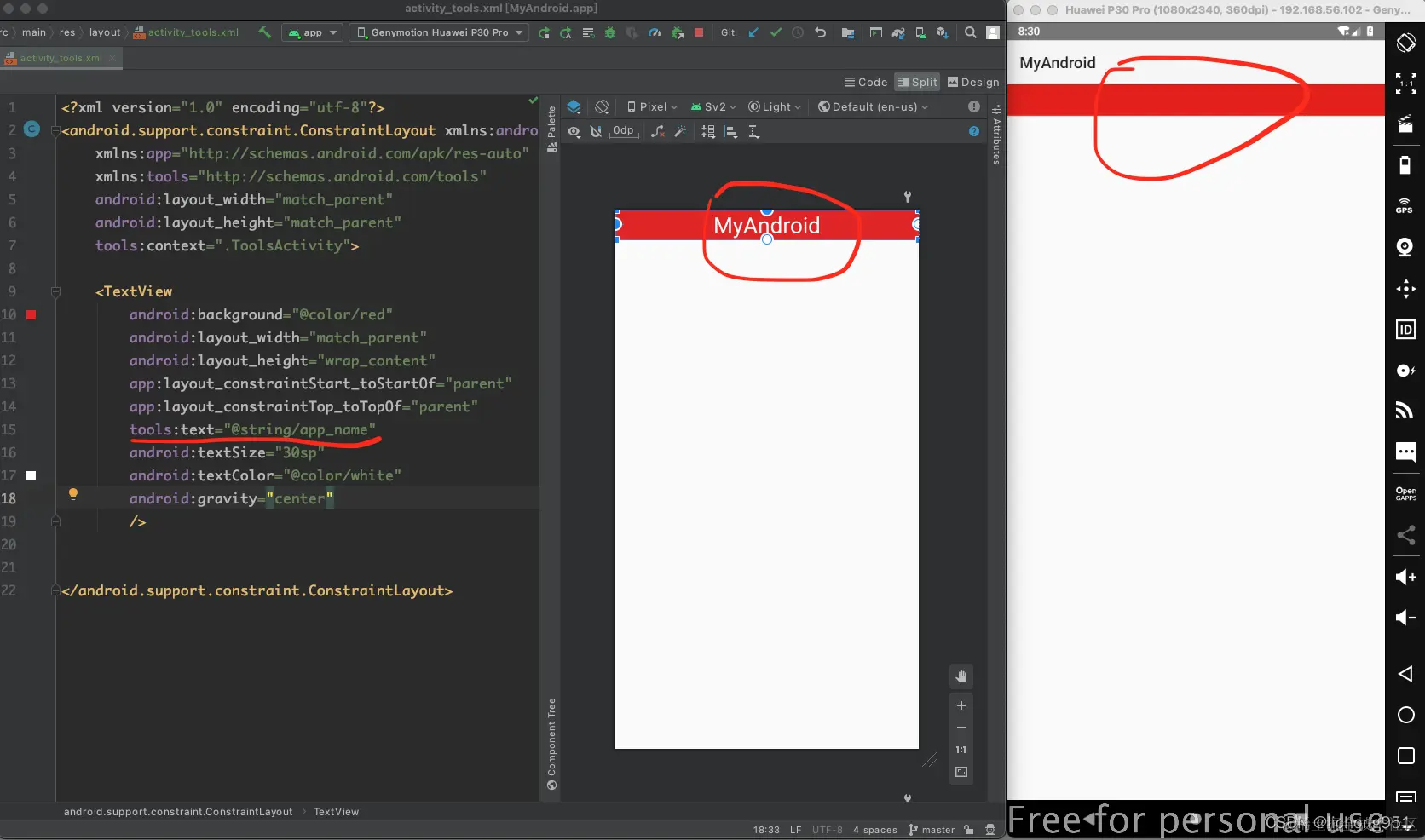Zoom out the design preview with minus
The image size is (1425, 840).
click(x=961, y=728)
